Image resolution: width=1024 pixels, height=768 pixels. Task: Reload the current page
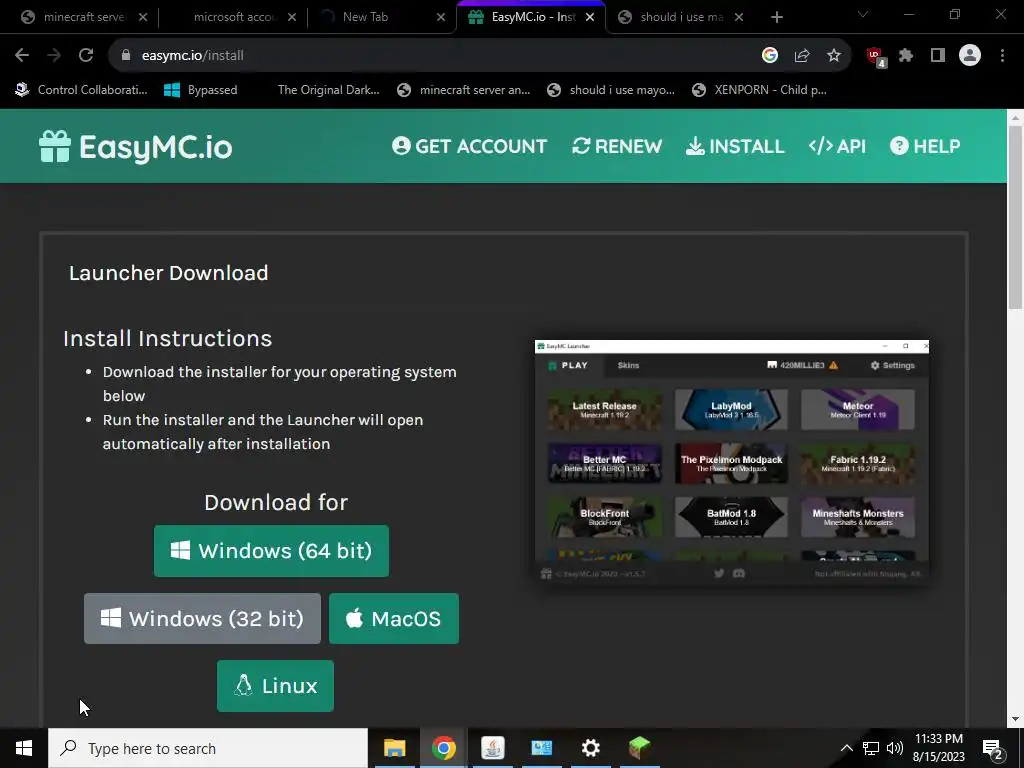pos(86,56)
